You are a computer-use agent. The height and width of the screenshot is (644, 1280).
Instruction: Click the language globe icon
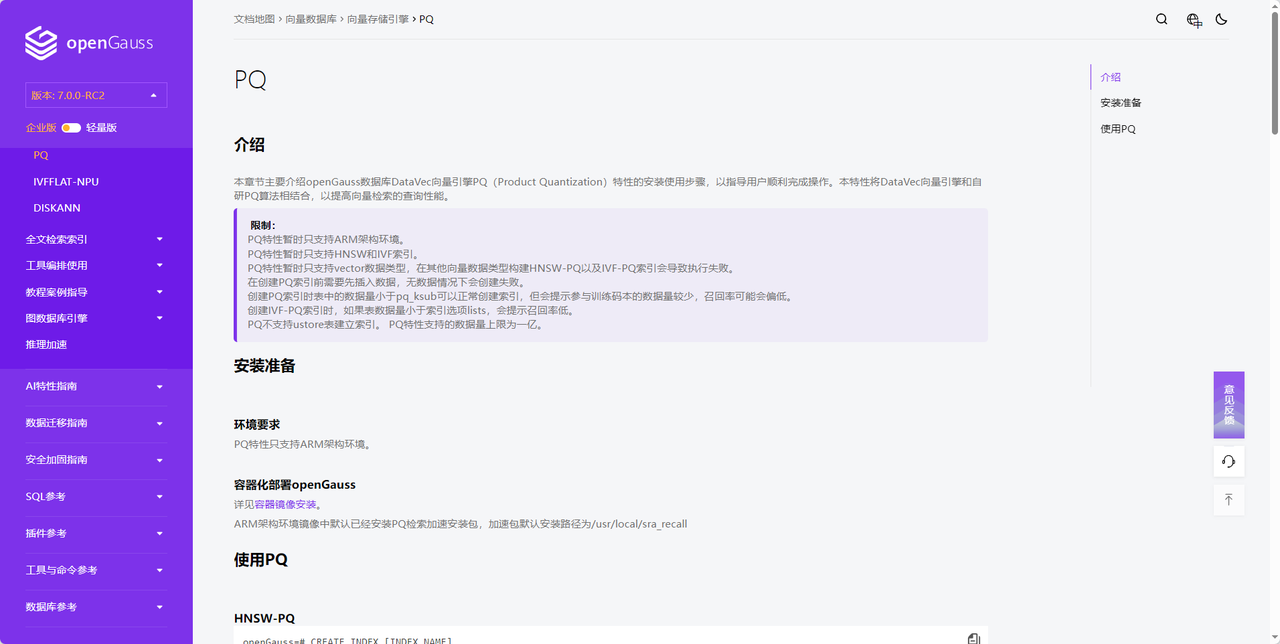pyautogui.click(x=1193, y=20)
